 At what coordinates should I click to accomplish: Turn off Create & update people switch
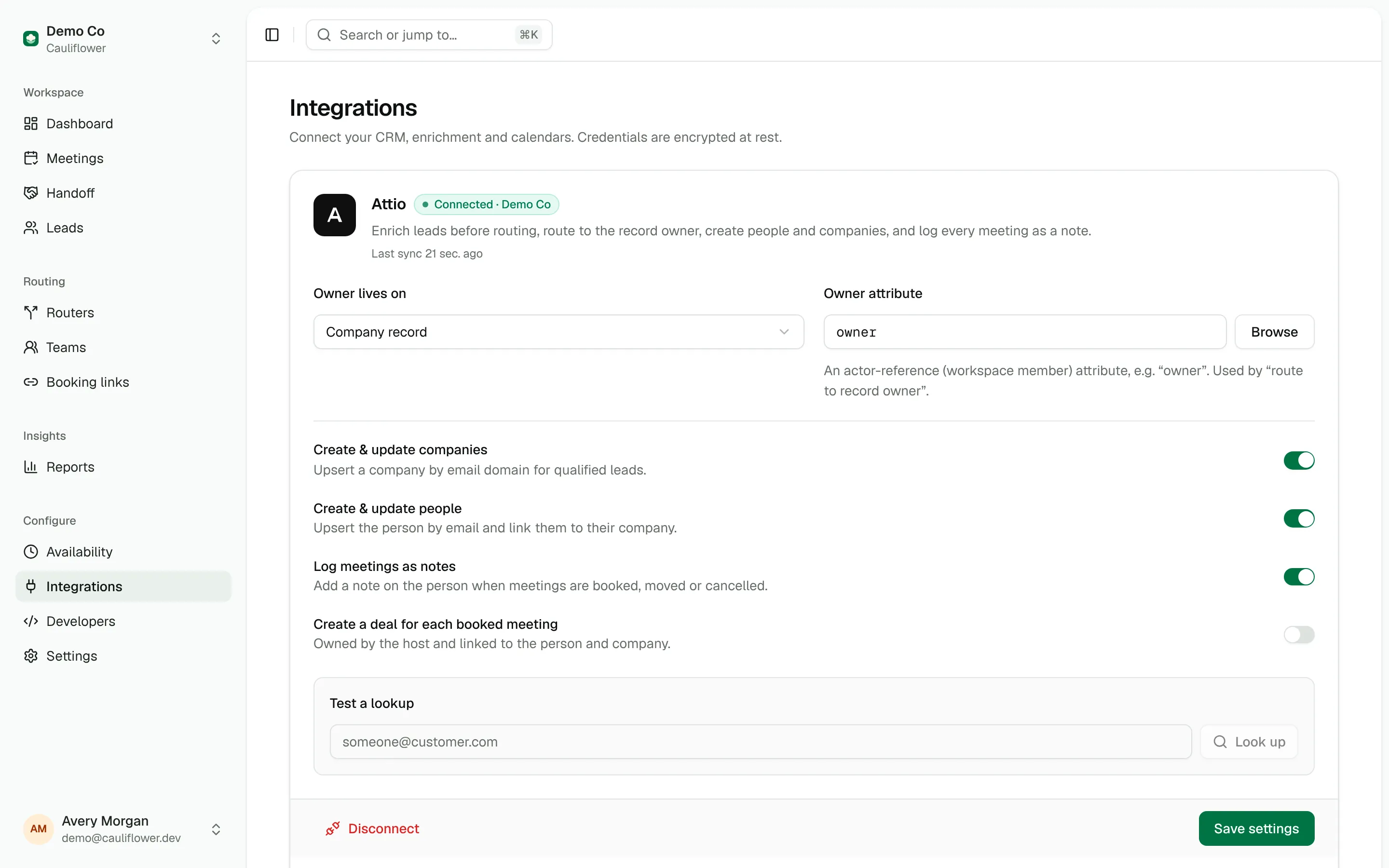point(1299,518)
